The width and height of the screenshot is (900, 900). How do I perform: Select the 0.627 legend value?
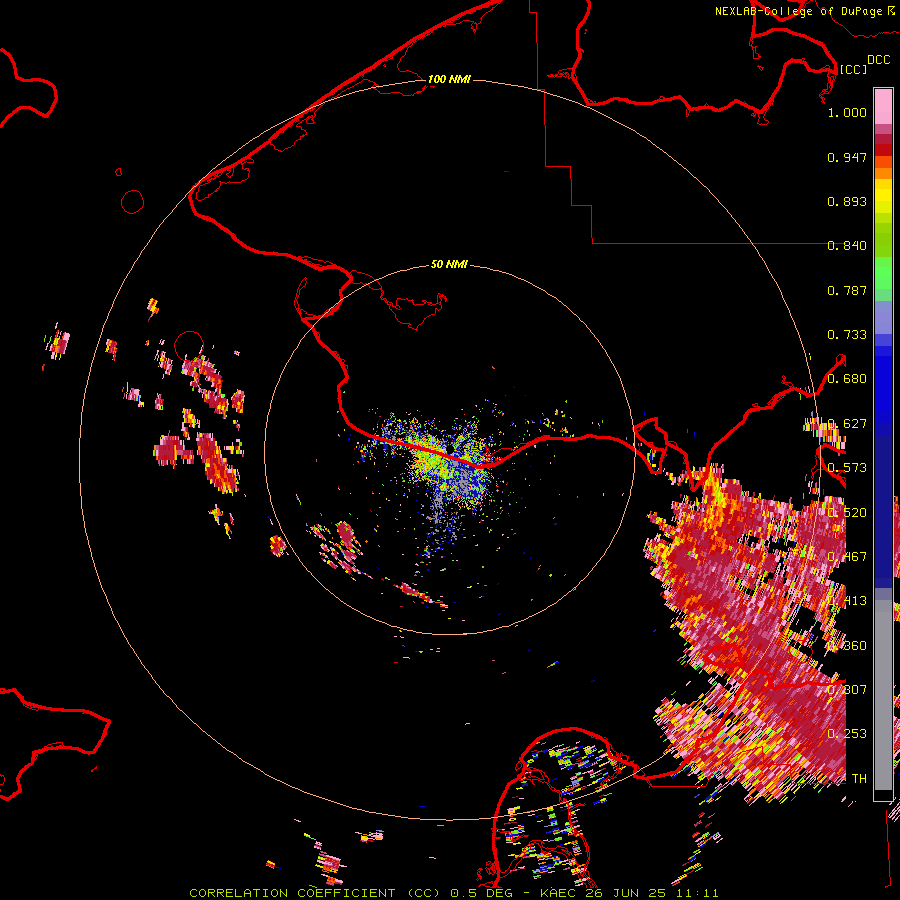847,424
